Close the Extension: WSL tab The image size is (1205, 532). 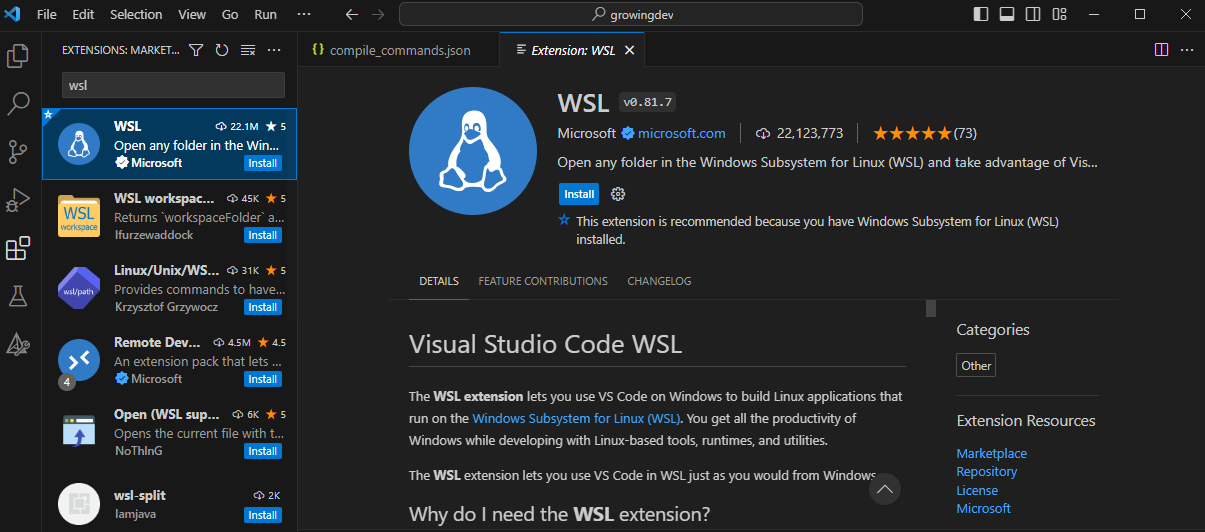(x=629, y=49)
